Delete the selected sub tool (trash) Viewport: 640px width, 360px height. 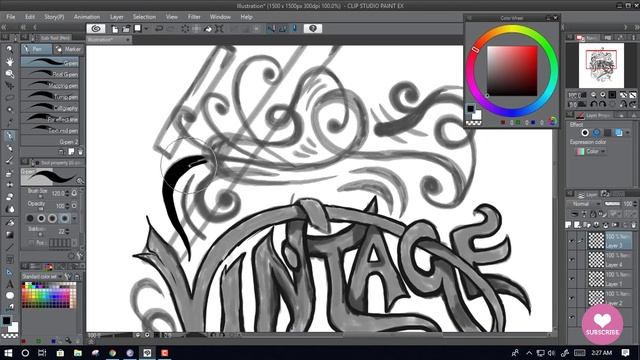[80, 152]
